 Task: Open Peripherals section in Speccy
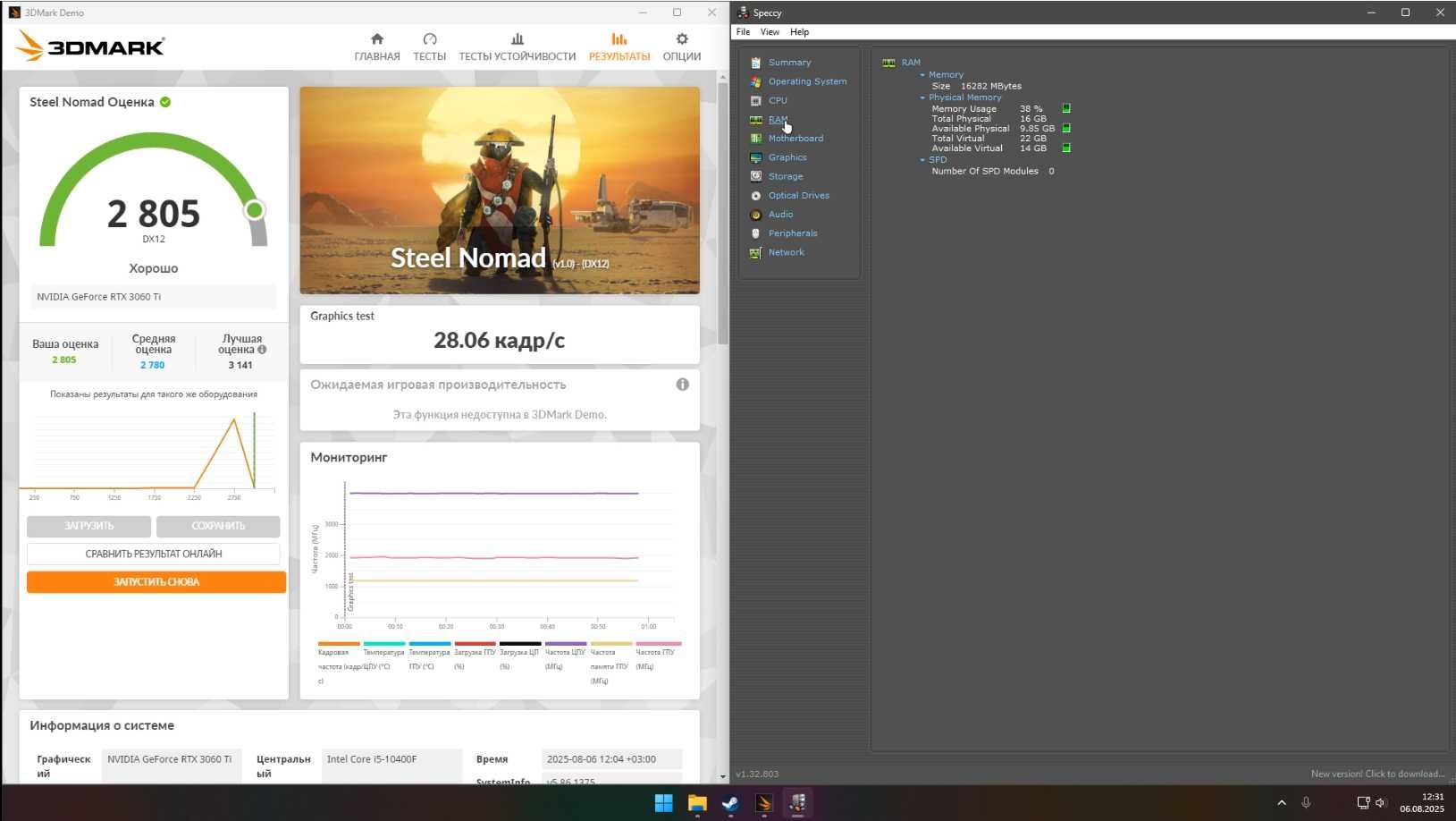pyautogui.click(x=793, y=233)
